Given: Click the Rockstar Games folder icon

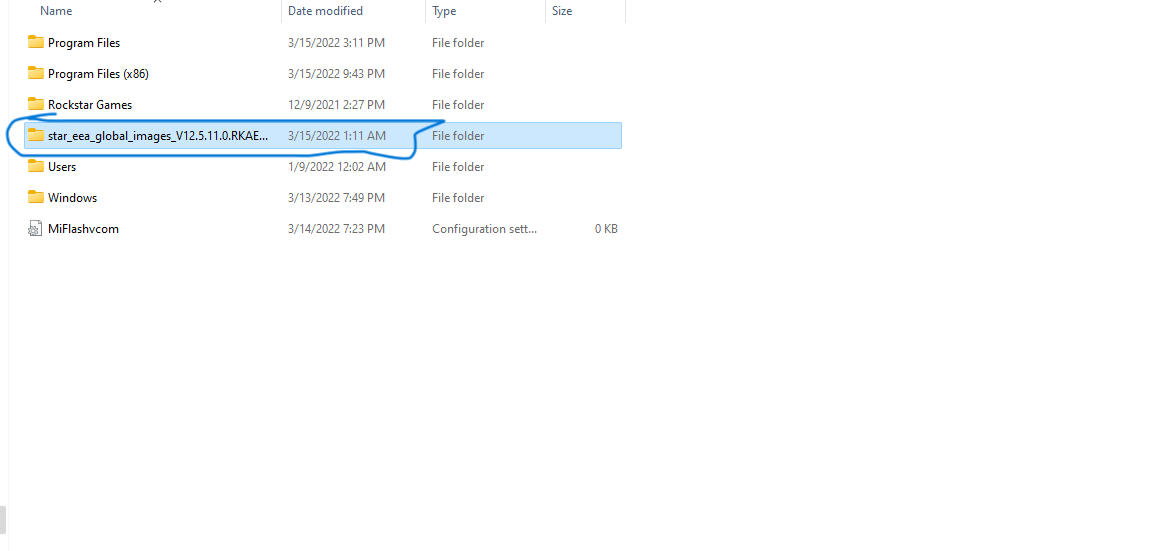Looking at the screenshot, I should (x=35, y=104).
